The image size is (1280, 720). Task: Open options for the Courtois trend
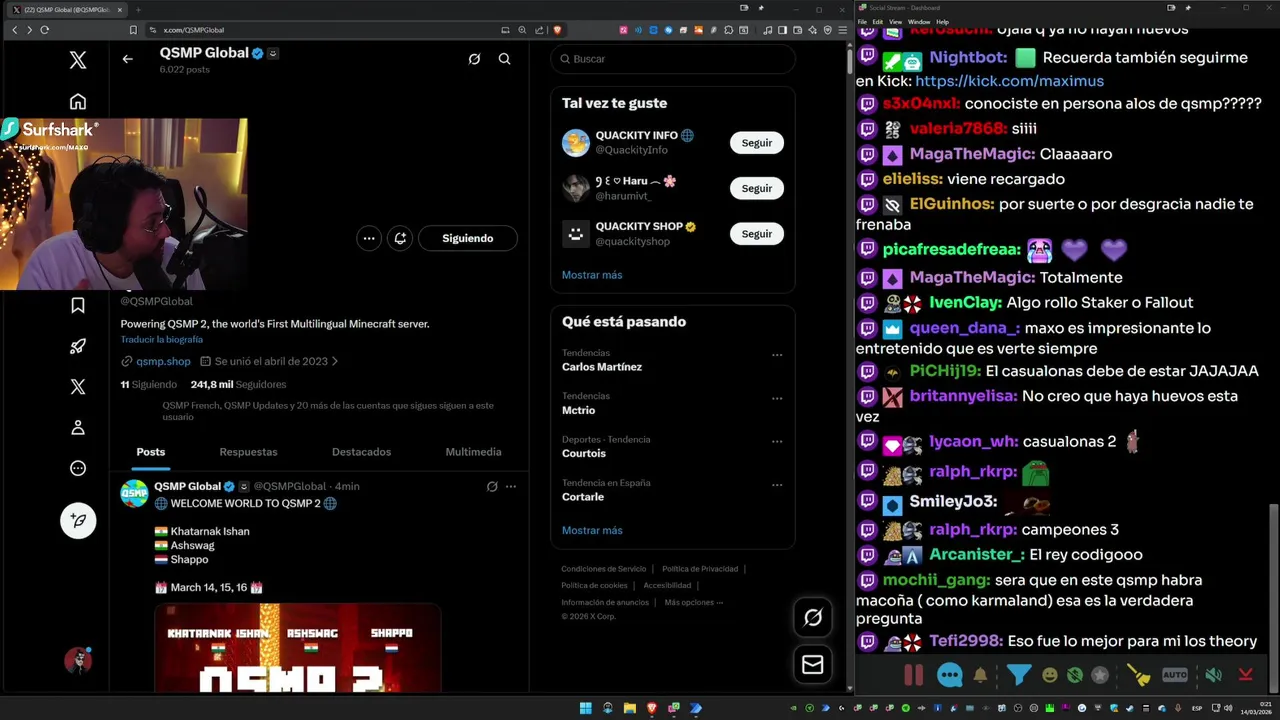tap(777, 441)
